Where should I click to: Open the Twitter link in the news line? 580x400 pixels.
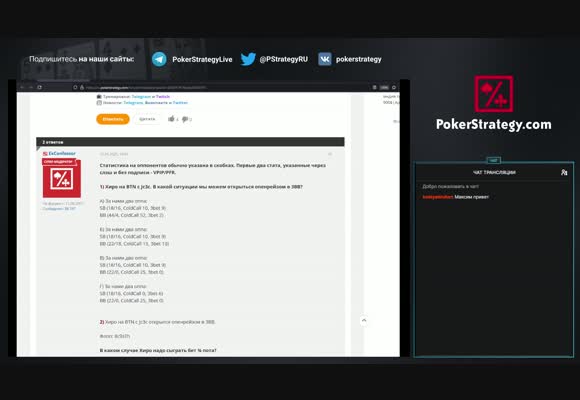tap(181, 102)
